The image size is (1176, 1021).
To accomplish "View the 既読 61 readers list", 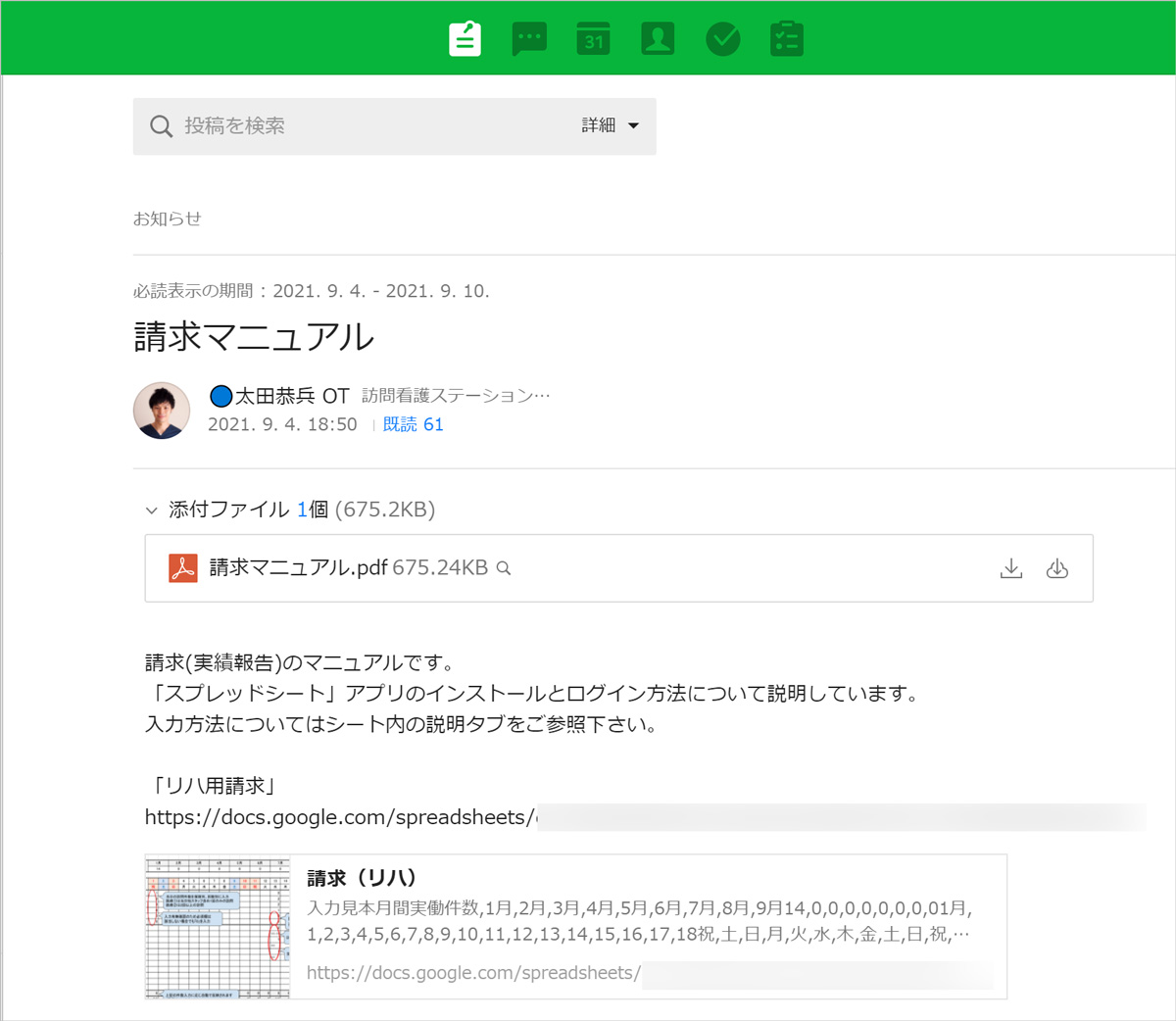I will 413,424.
